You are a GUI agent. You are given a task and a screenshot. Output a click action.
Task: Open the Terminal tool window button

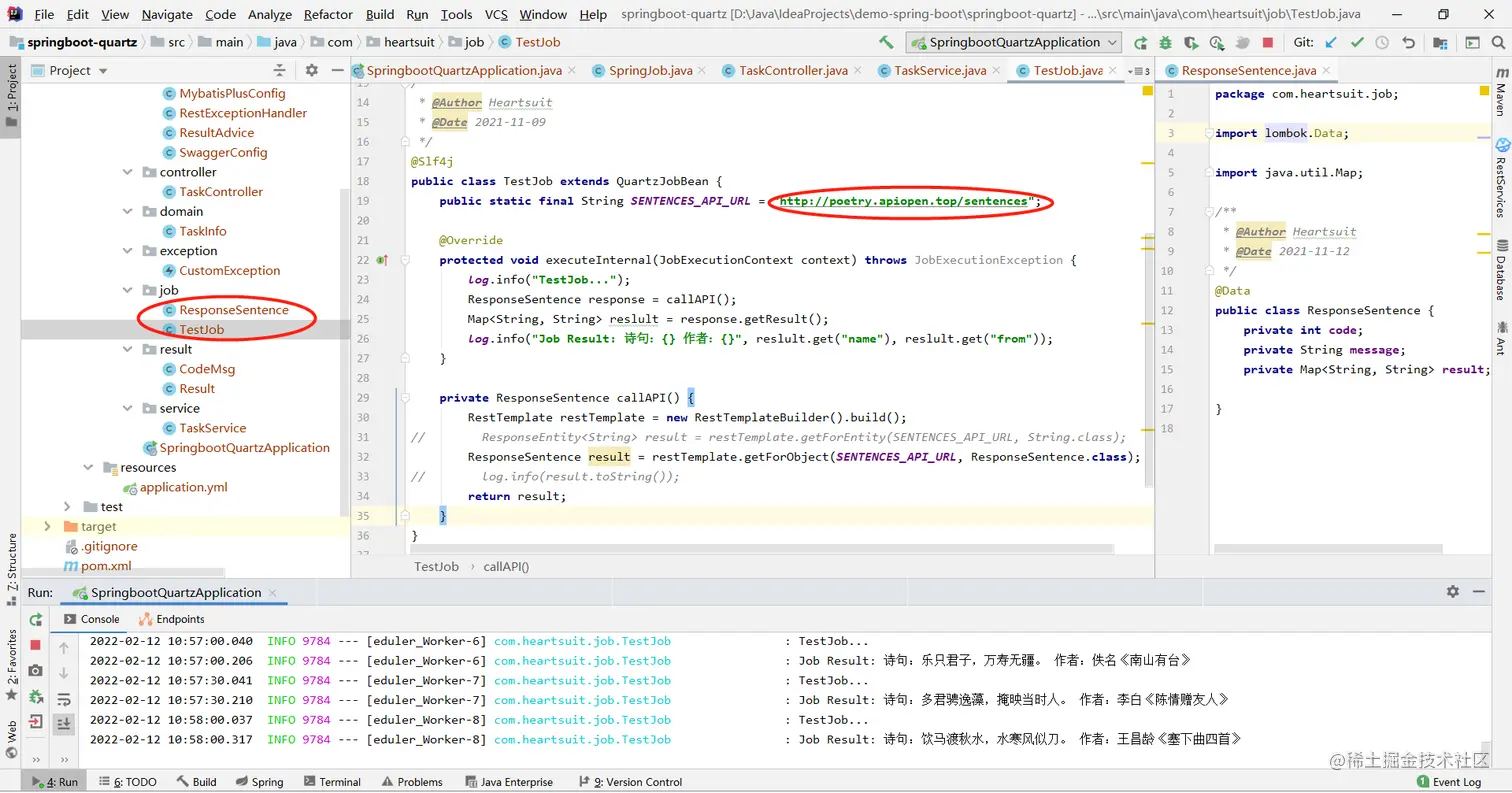(331, 782)
